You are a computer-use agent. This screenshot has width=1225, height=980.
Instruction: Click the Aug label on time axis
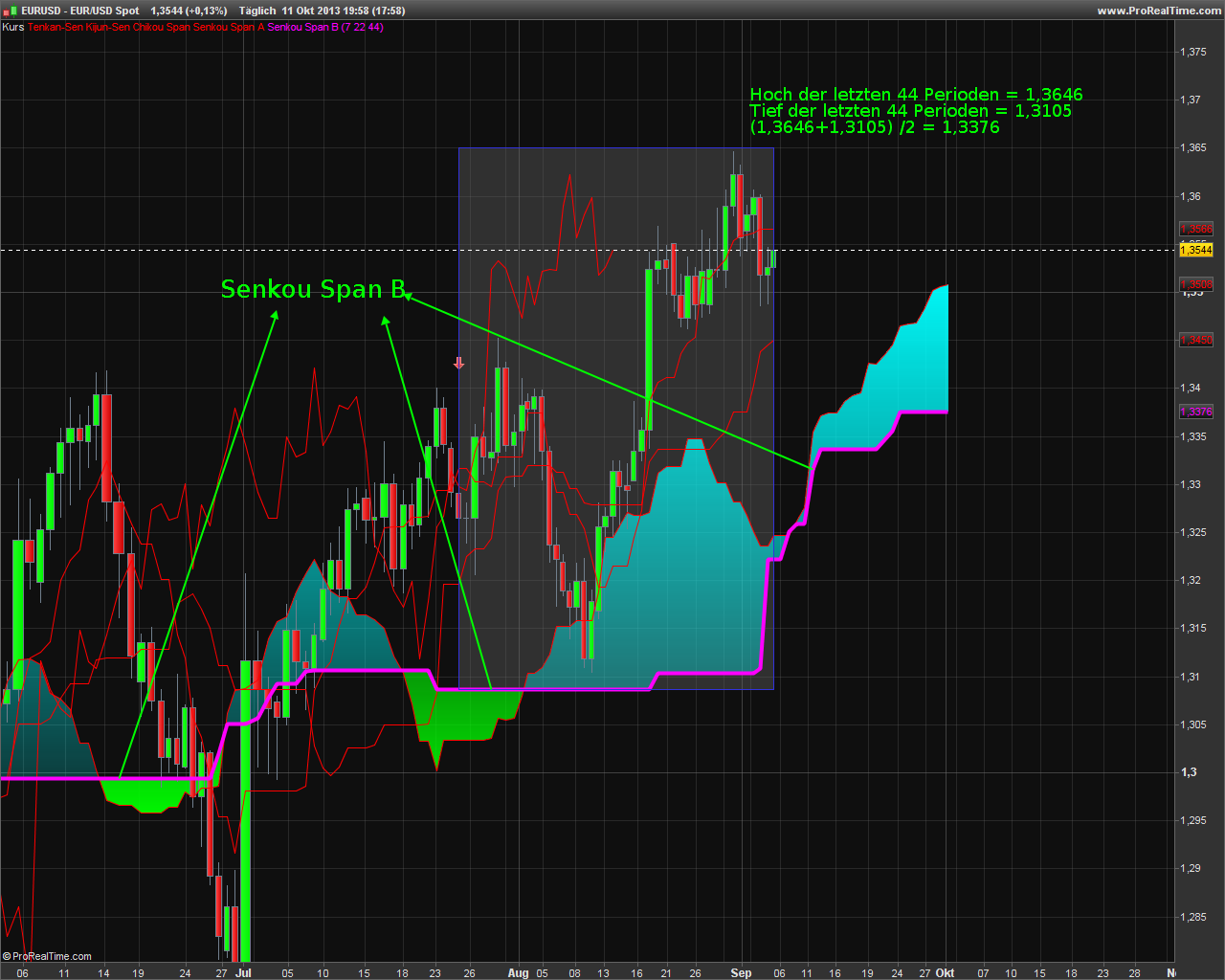[518, 972]
